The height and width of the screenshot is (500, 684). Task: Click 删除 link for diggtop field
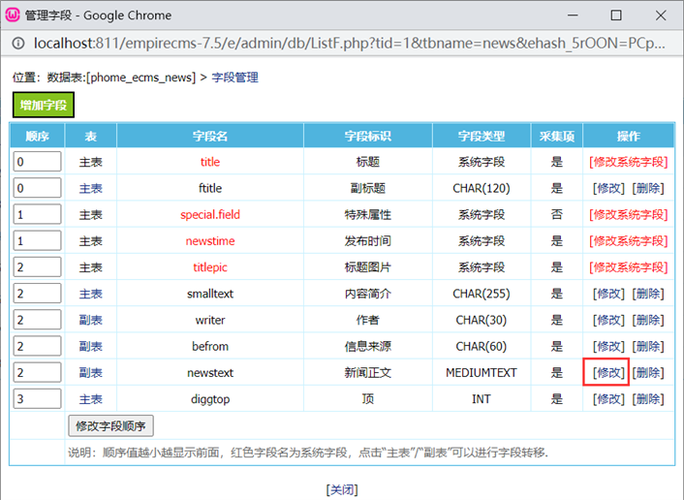[x=648, y=399]
